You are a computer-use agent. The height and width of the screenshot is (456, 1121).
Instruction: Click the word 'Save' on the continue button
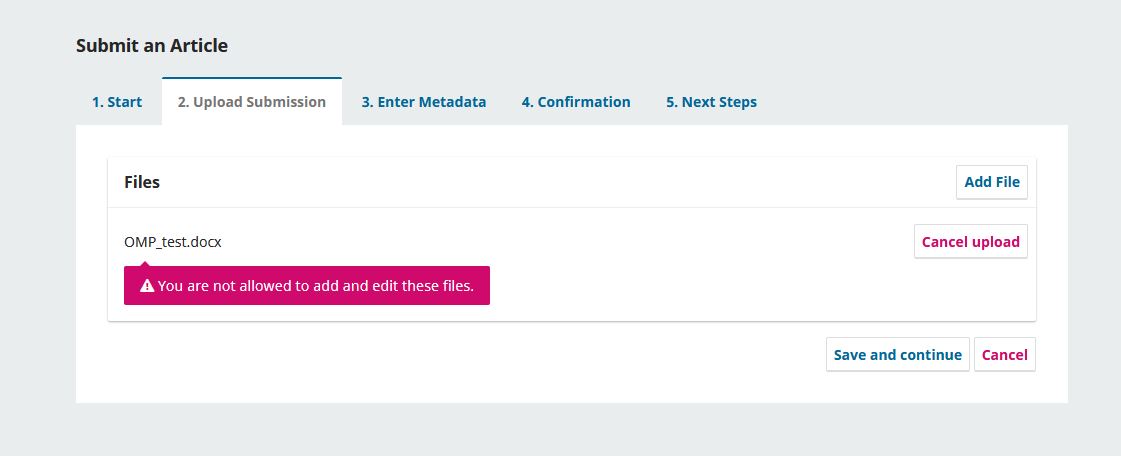pyautogui.click(x=850, y=355)
